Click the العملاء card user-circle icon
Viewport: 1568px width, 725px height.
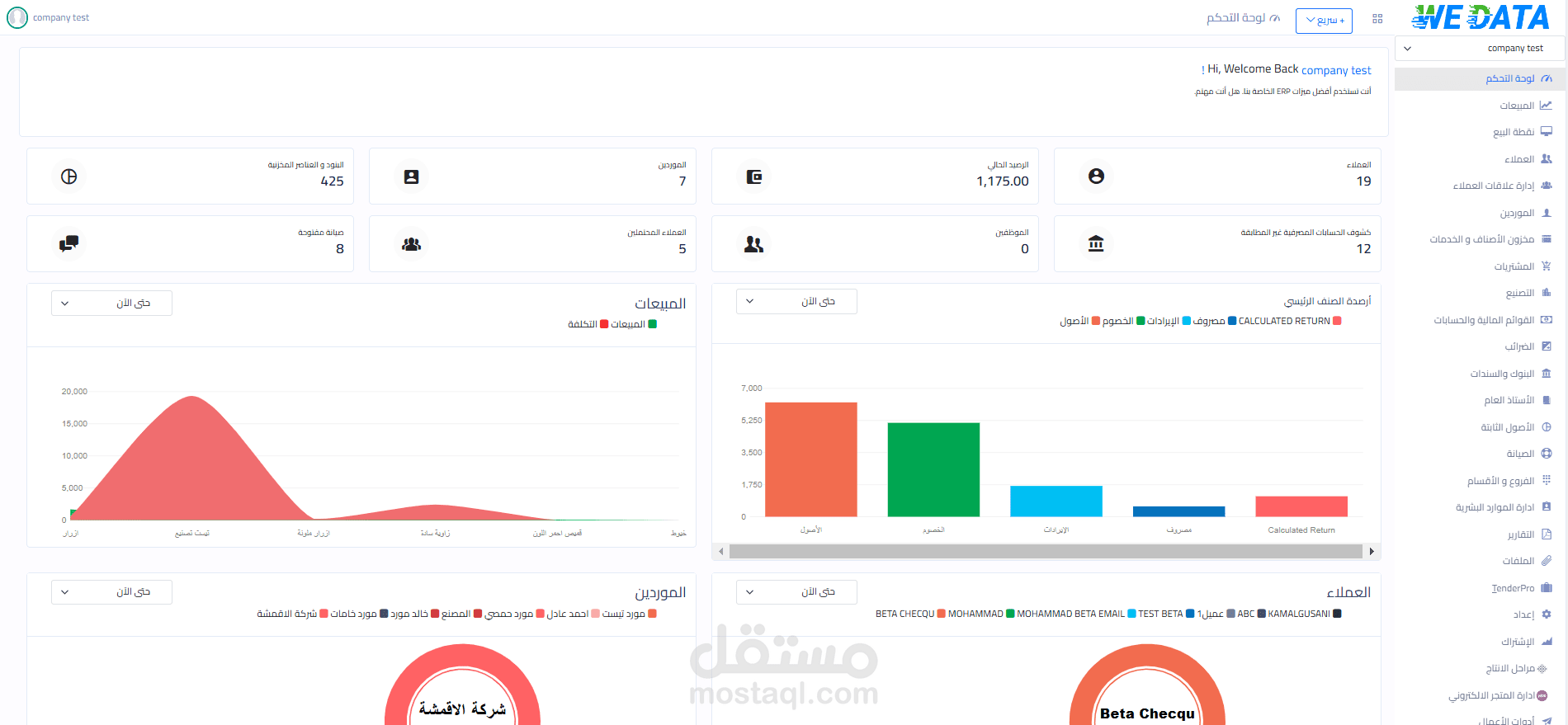1096,176
